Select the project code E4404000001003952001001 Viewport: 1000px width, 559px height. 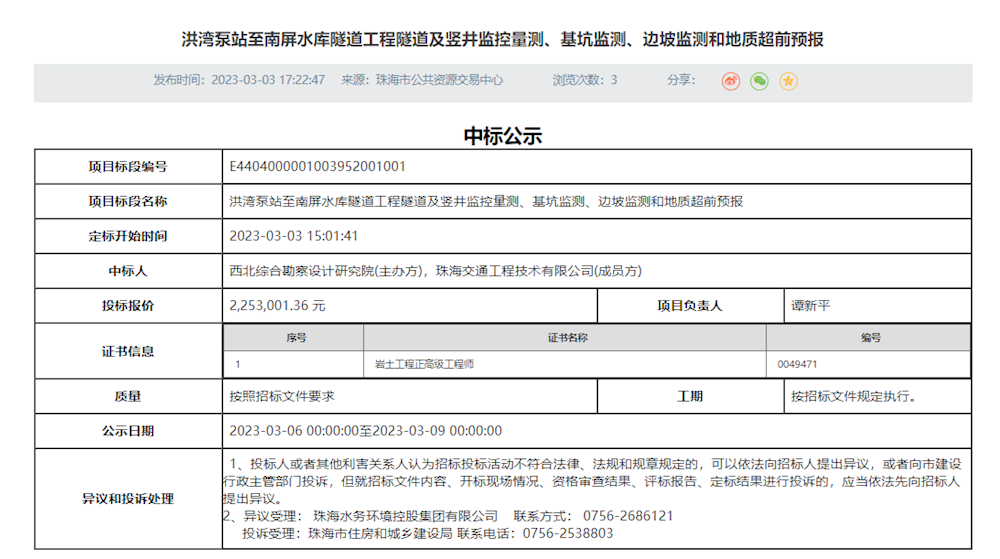click(x=317, y=166)
